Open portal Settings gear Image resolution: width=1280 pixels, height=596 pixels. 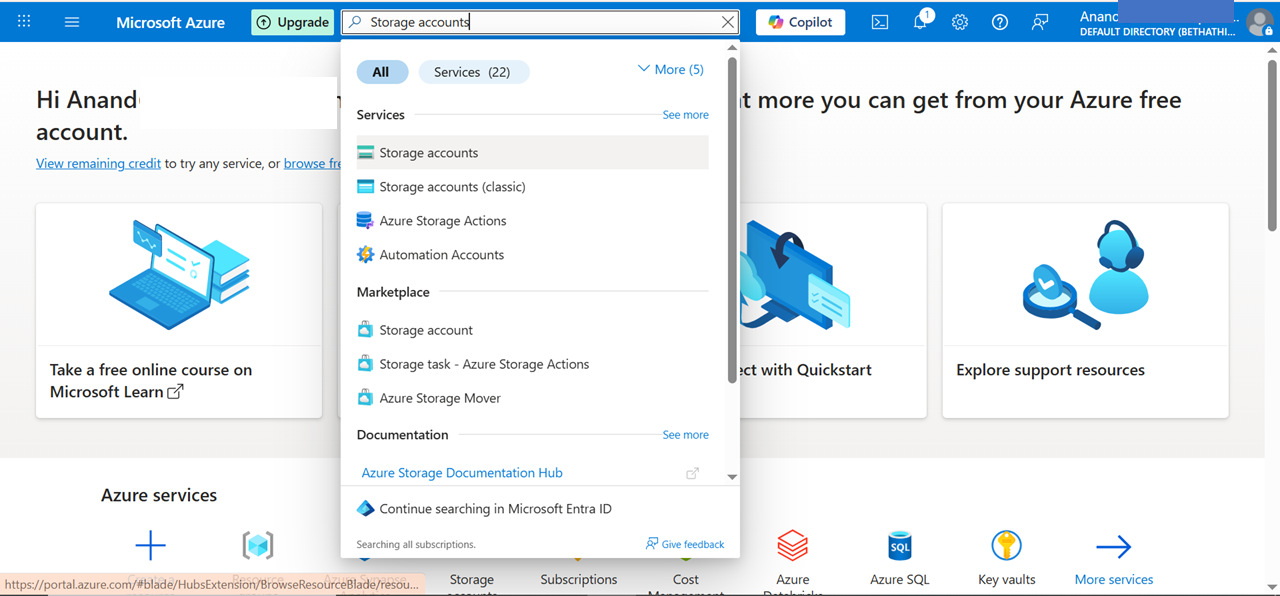[x=960, y=22]
